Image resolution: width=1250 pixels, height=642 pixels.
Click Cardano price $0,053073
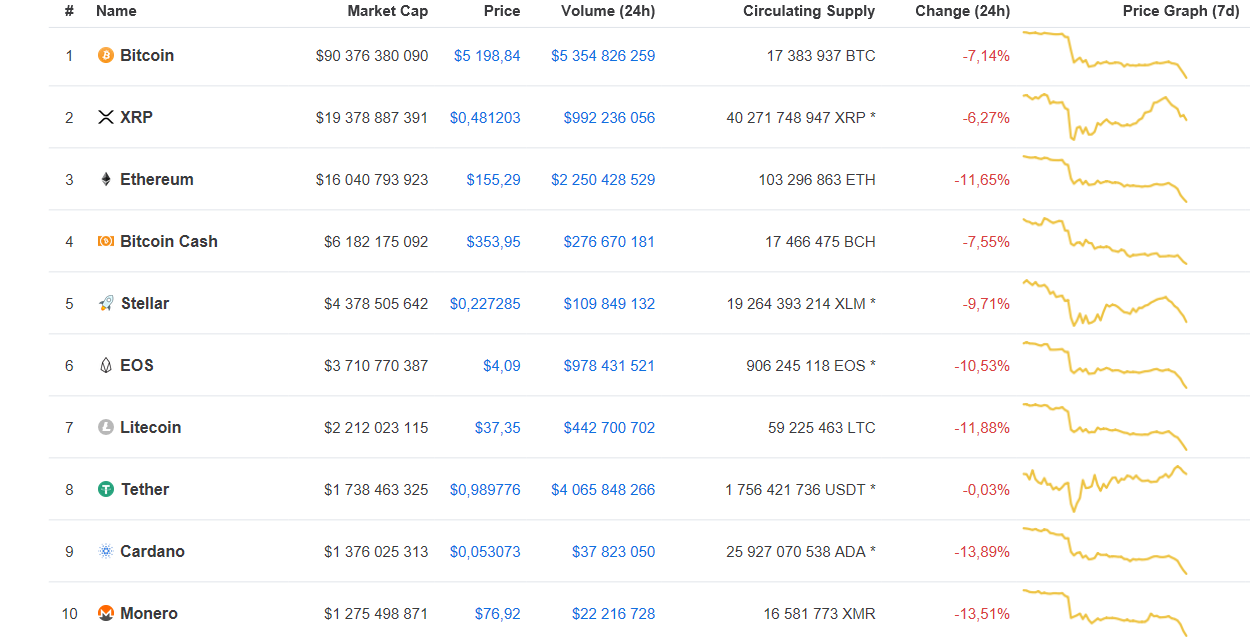point(485,552)
